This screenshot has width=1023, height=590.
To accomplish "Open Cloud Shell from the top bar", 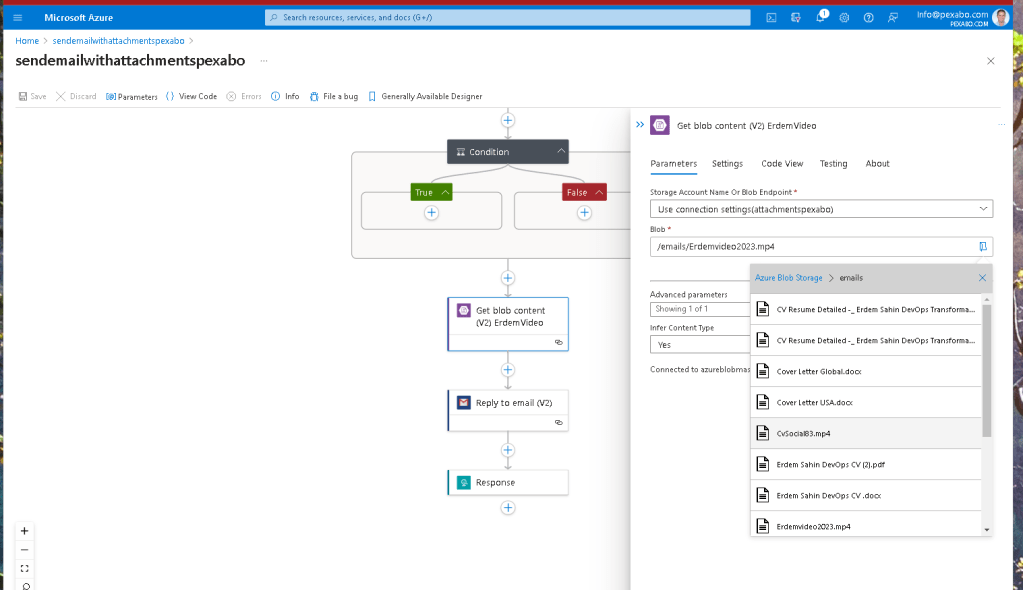I will (771, 18).
